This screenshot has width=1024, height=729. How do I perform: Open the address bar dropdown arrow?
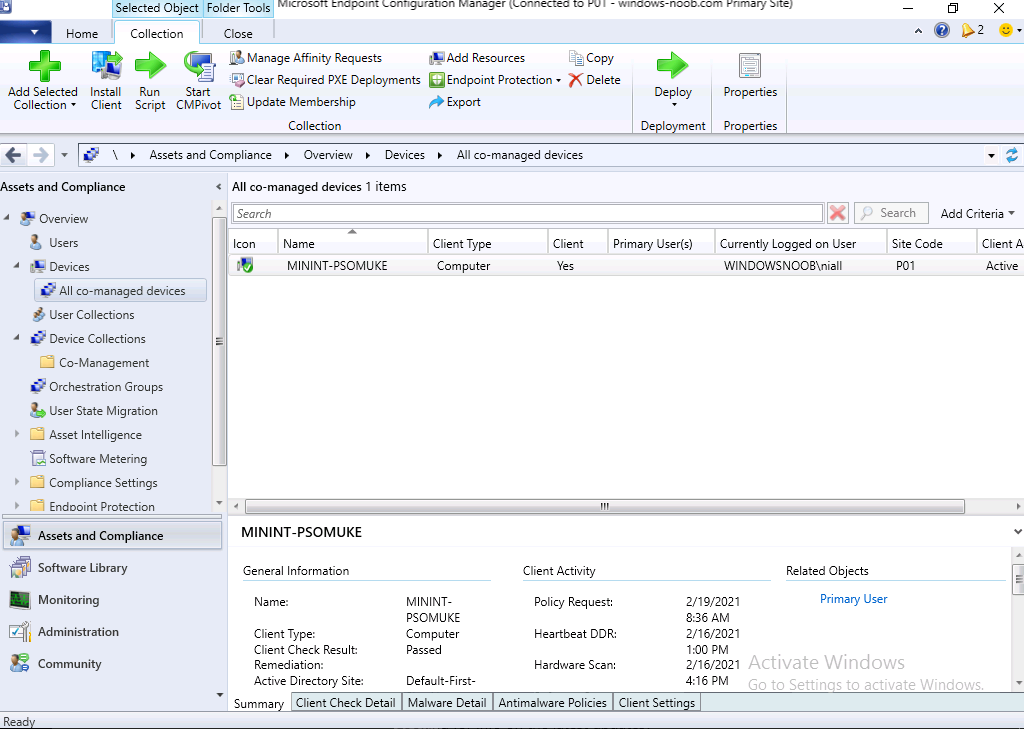coord(991,155)
